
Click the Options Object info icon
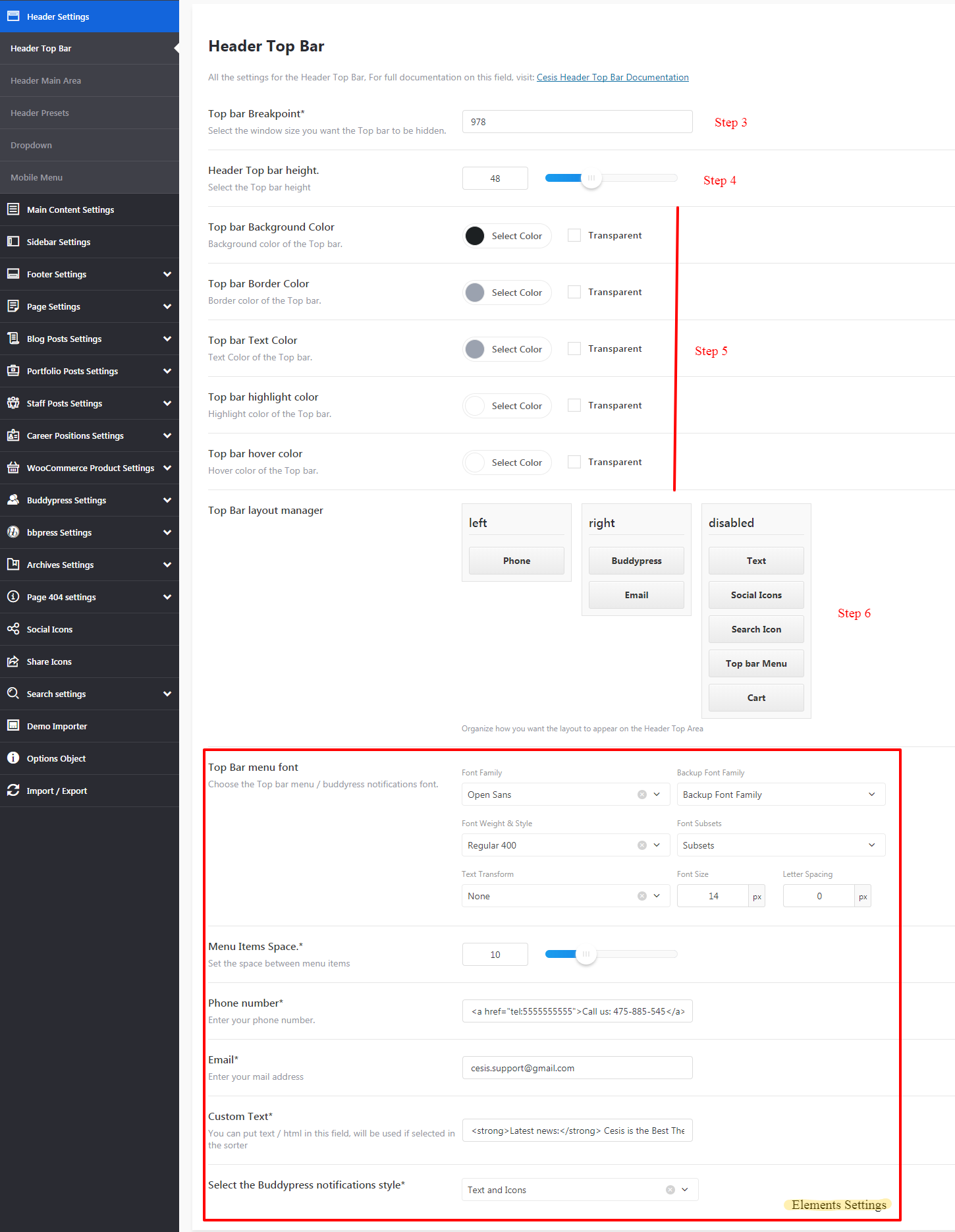[x=13, y=758]
